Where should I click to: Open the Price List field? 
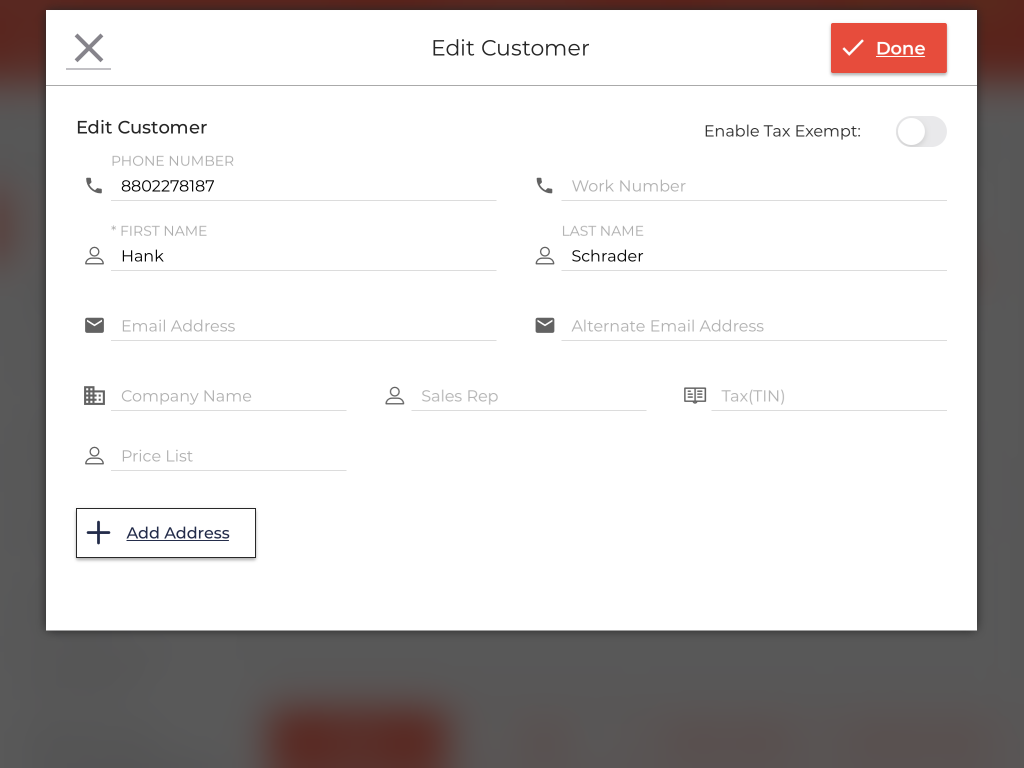click(x=228, y=456)
